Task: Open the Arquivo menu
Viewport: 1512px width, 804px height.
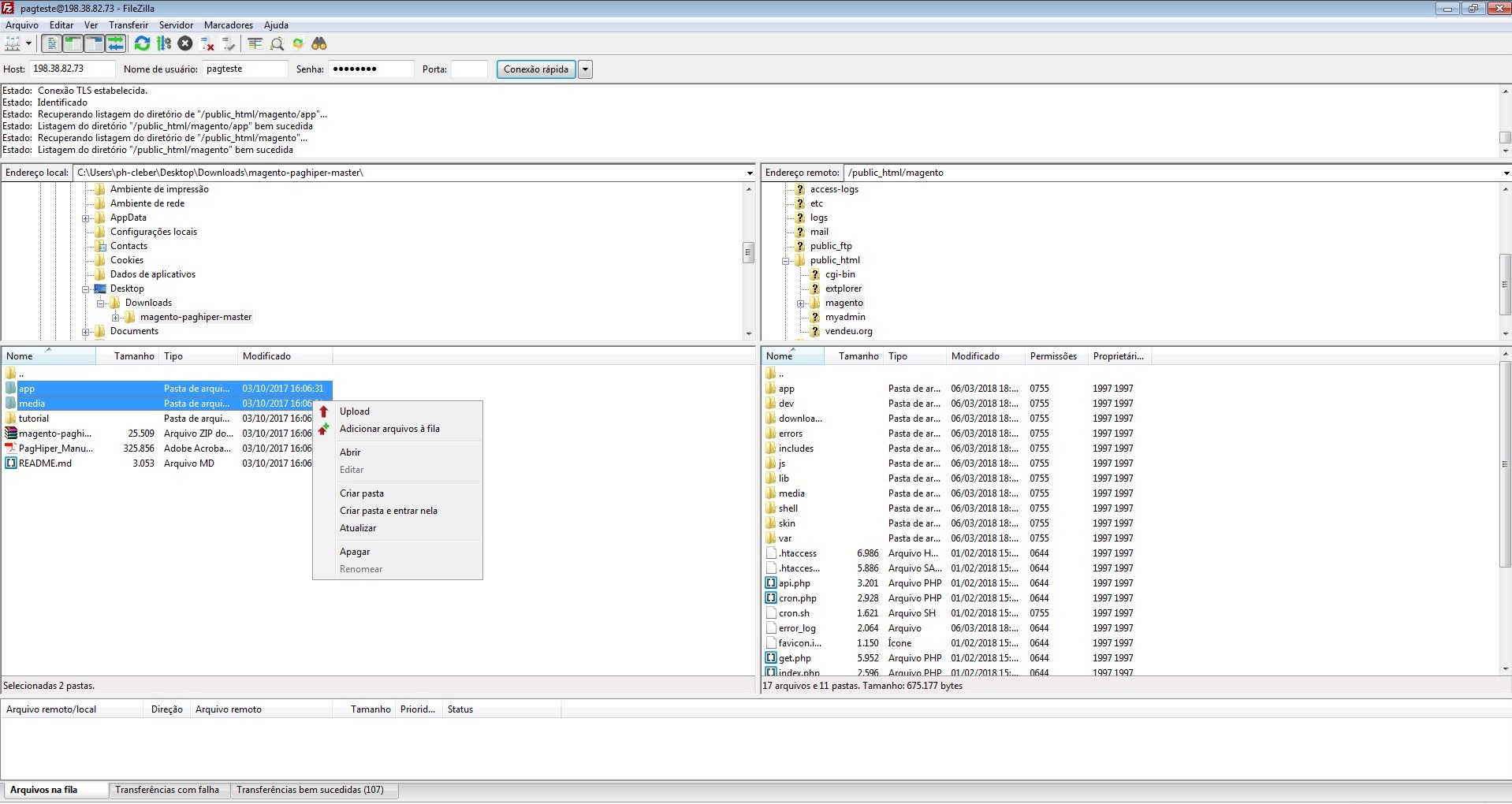Action: click(x=22, y=25)
